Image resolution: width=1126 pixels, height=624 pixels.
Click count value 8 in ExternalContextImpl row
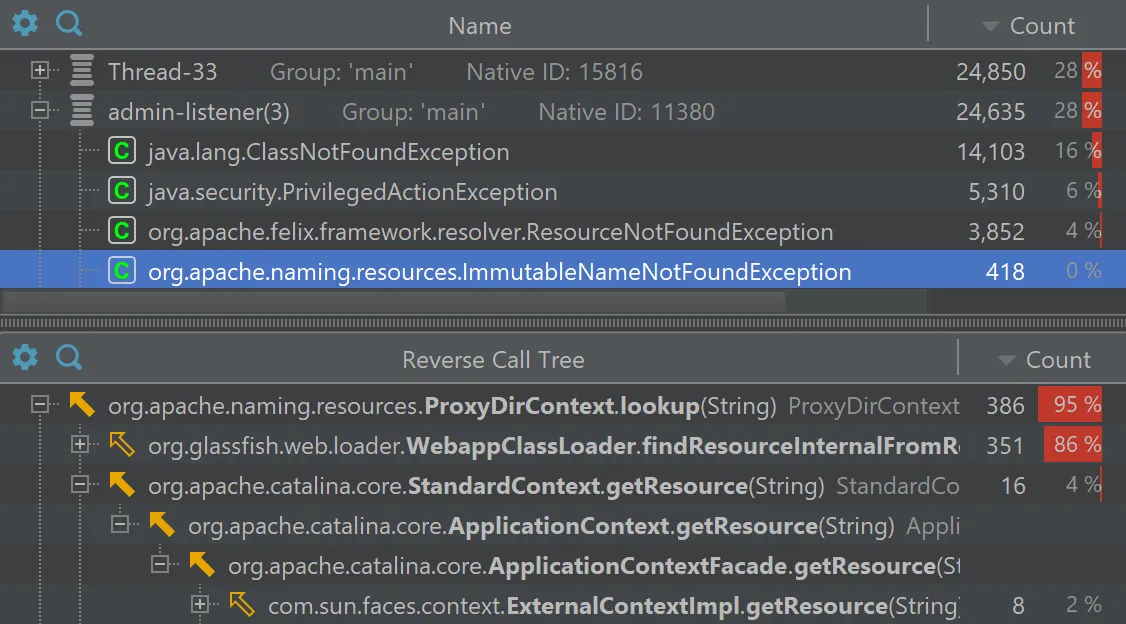pyautogui.click(x=1018, y=605)
